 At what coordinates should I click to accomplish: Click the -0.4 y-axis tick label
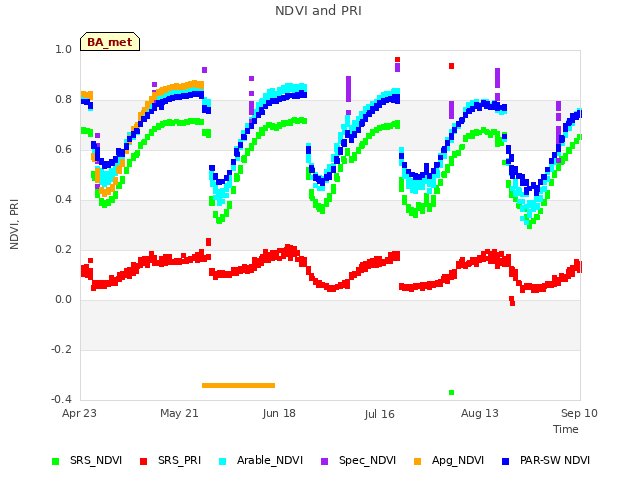(61, 399)
